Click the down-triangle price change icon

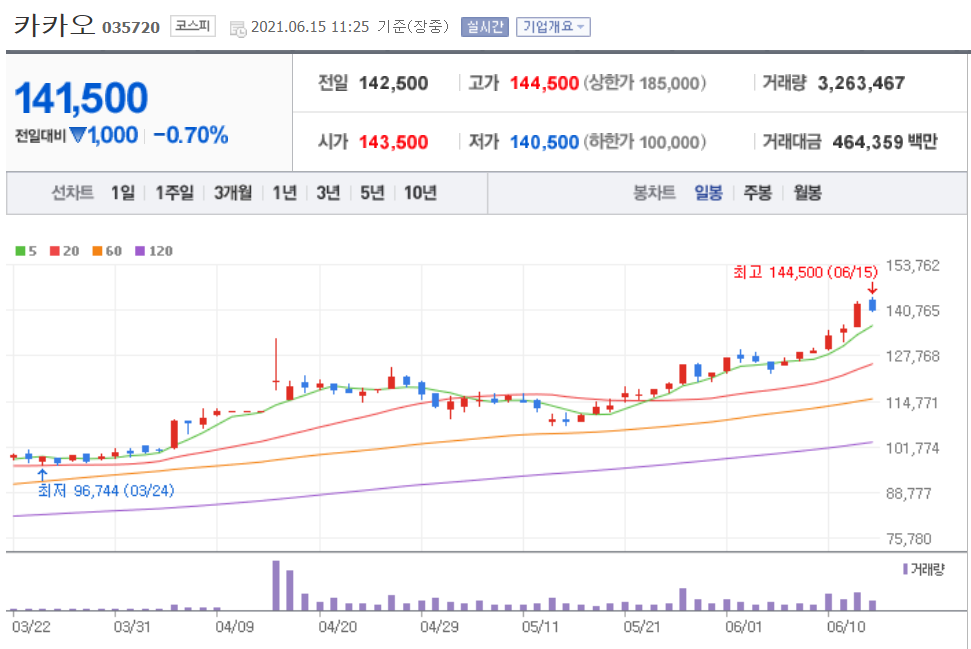77,134
